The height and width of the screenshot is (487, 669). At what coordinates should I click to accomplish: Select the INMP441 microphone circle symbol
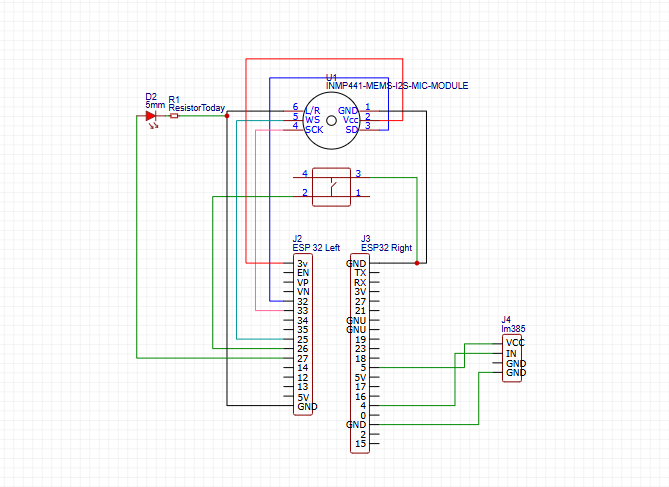(332, 120)
